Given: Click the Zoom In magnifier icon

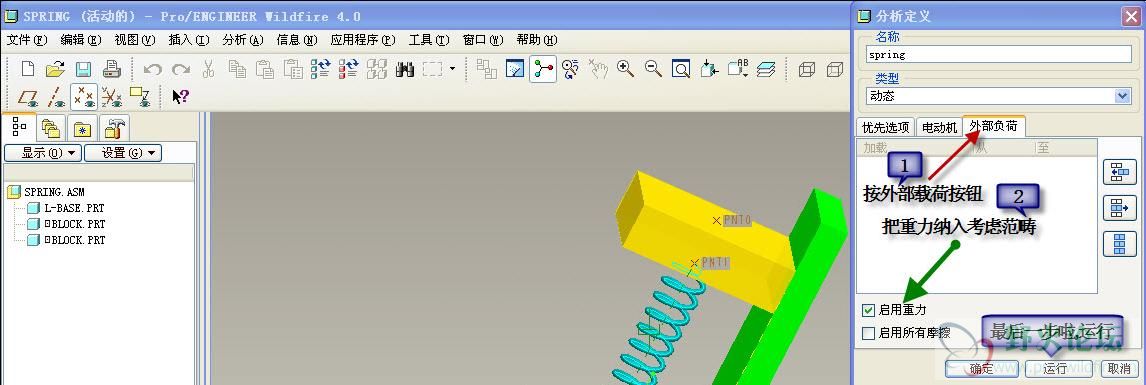Looking at the screenshot, I should (625, 69).
